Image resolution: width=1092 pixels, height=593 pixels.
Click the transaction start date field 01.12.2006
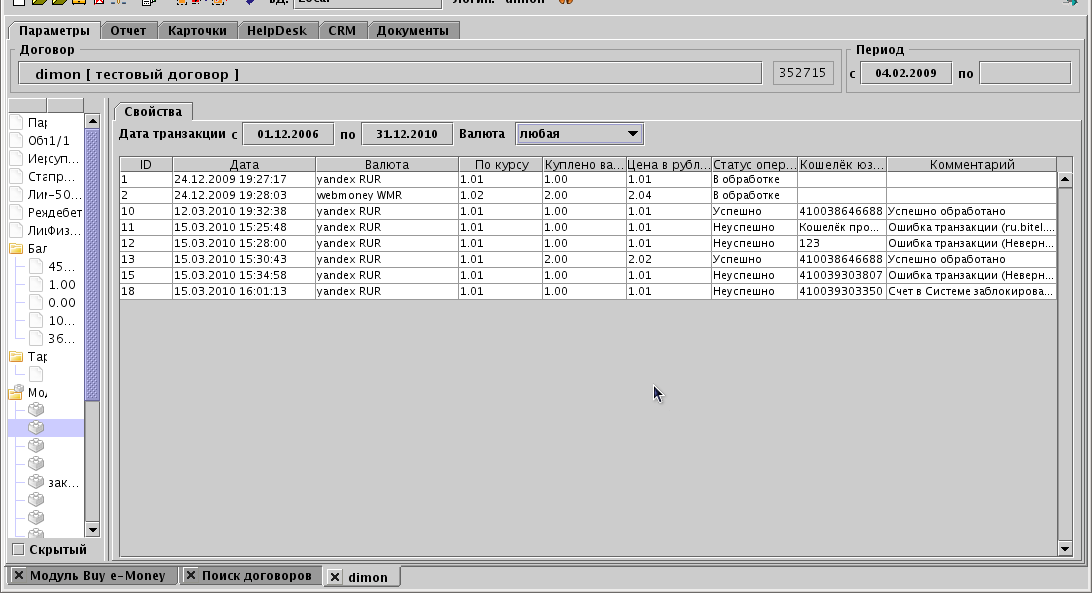[288, 133]
